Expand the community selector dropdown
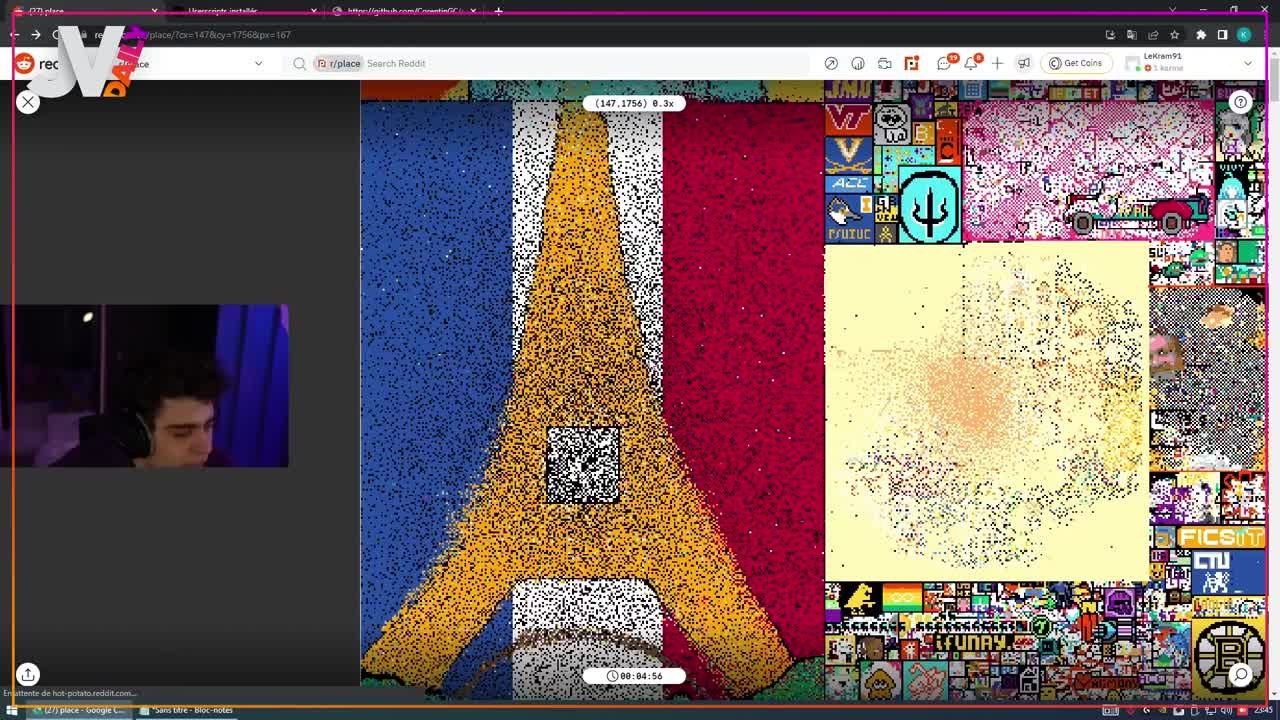Screen dimensions: 1280x720 pyautogui.click(x=258, y=63)
